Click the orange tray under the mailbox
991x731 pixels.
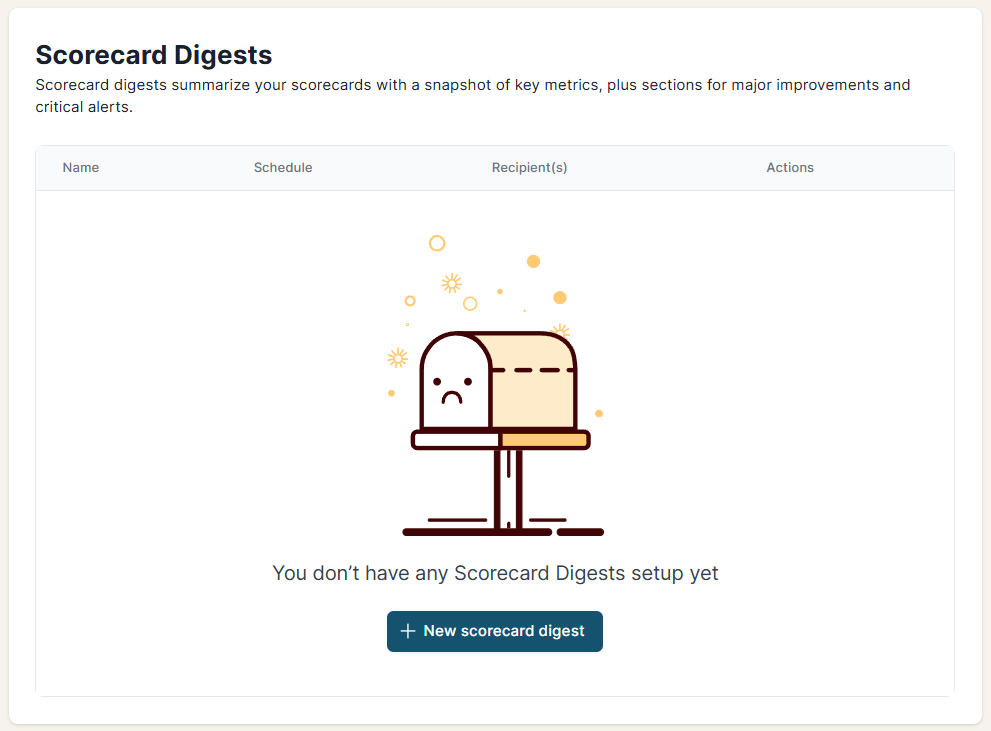tap(544, 440)
